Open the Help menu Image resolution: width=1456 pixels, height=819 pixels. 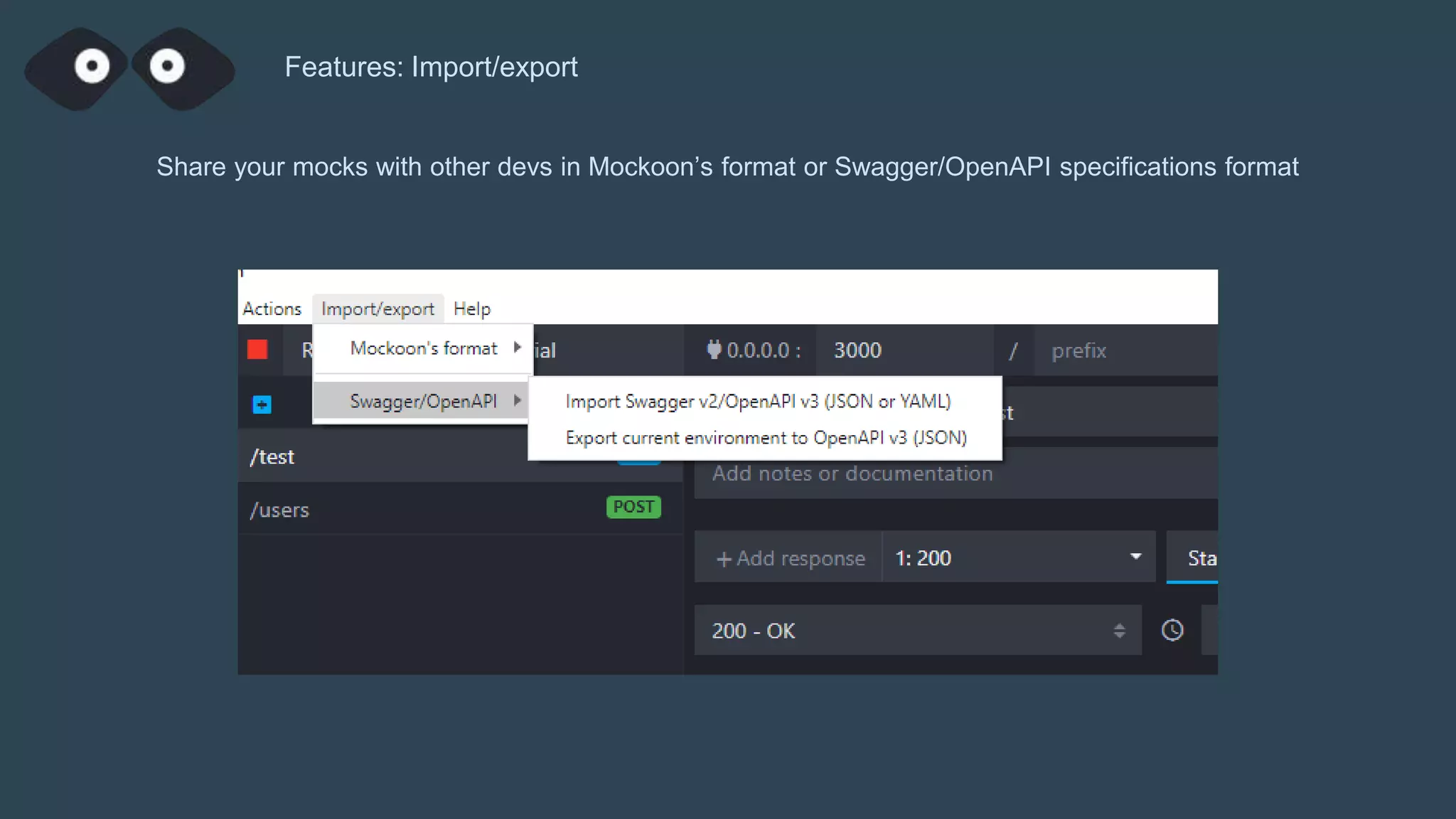(472, 309)
